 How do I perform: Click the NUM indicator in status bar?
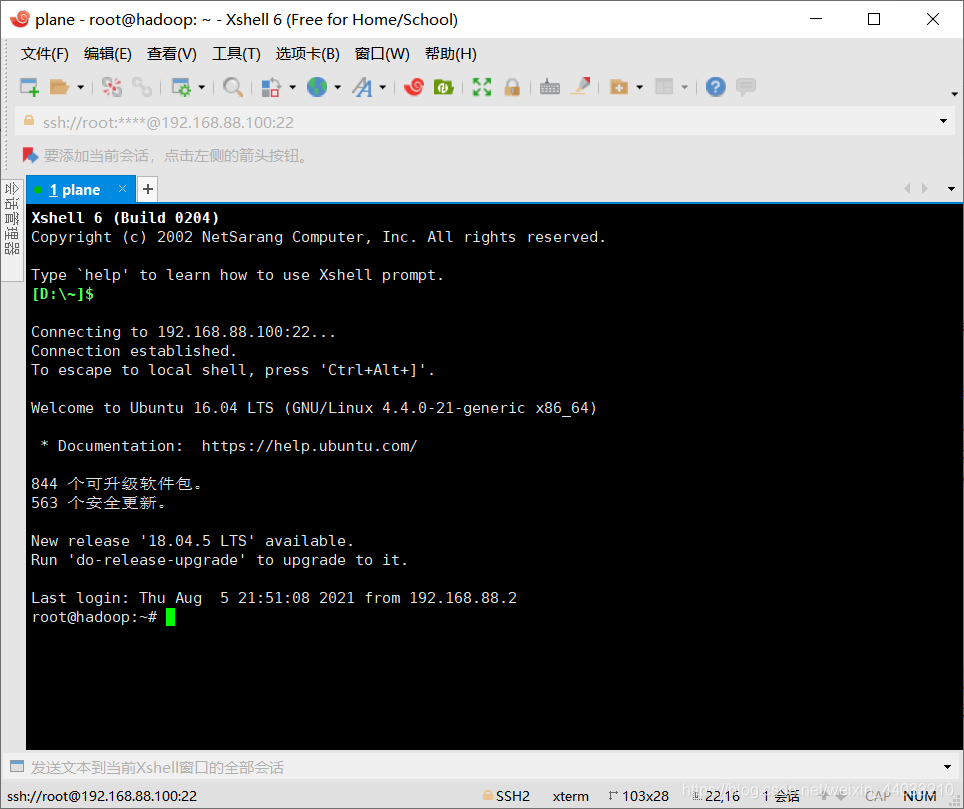[x=920, y=796]
